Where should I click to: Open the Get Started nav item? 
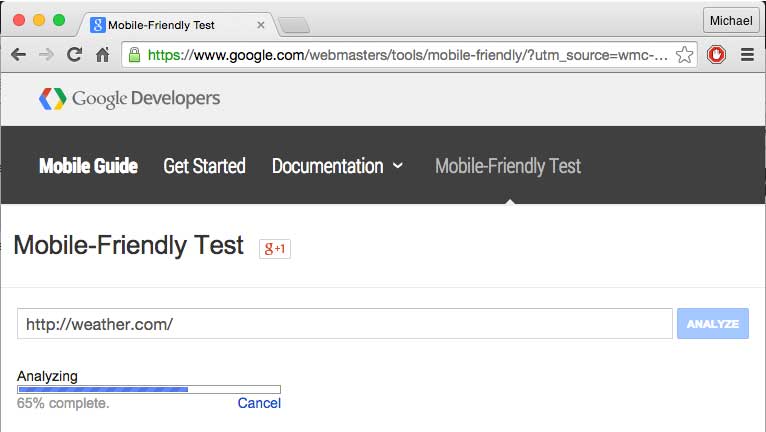click(204, 166)
